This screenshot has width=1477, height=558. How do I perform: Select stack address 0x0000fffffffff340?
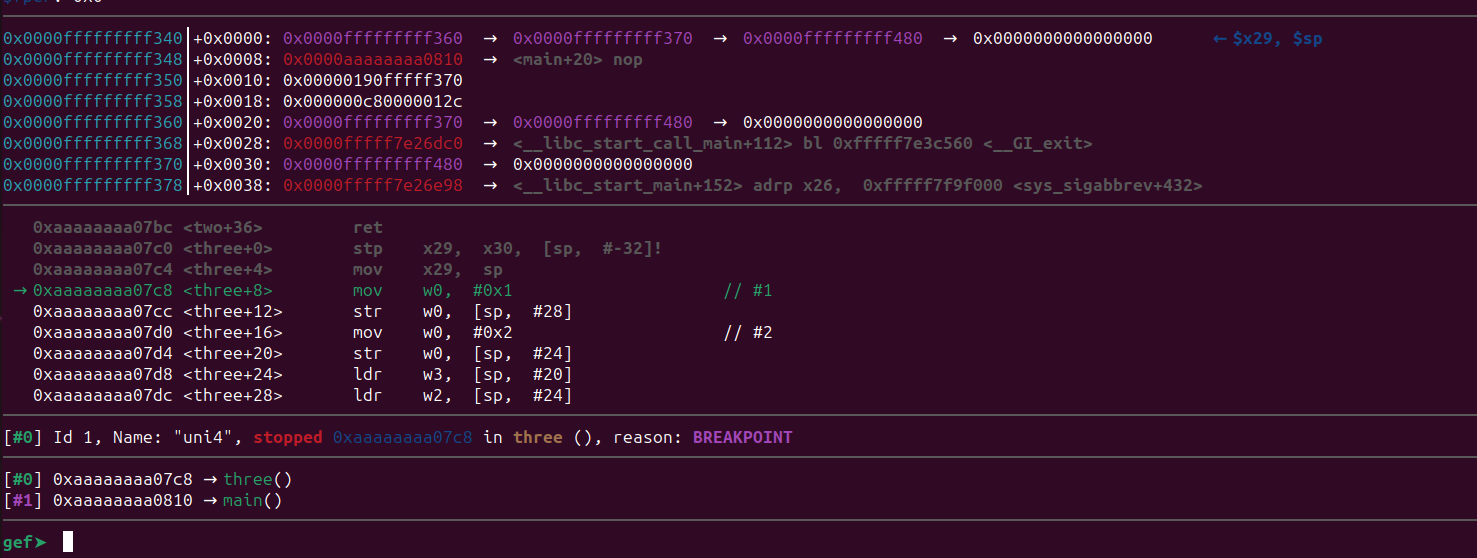(93, 39)
